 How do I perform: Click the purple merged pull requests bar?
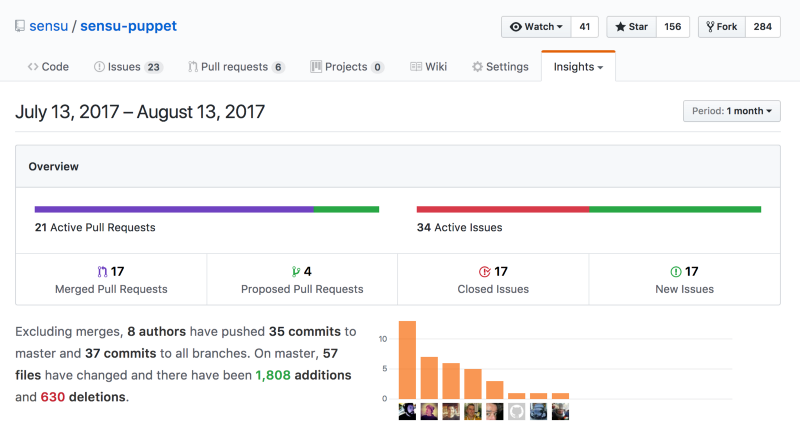[x=174, y=209]
